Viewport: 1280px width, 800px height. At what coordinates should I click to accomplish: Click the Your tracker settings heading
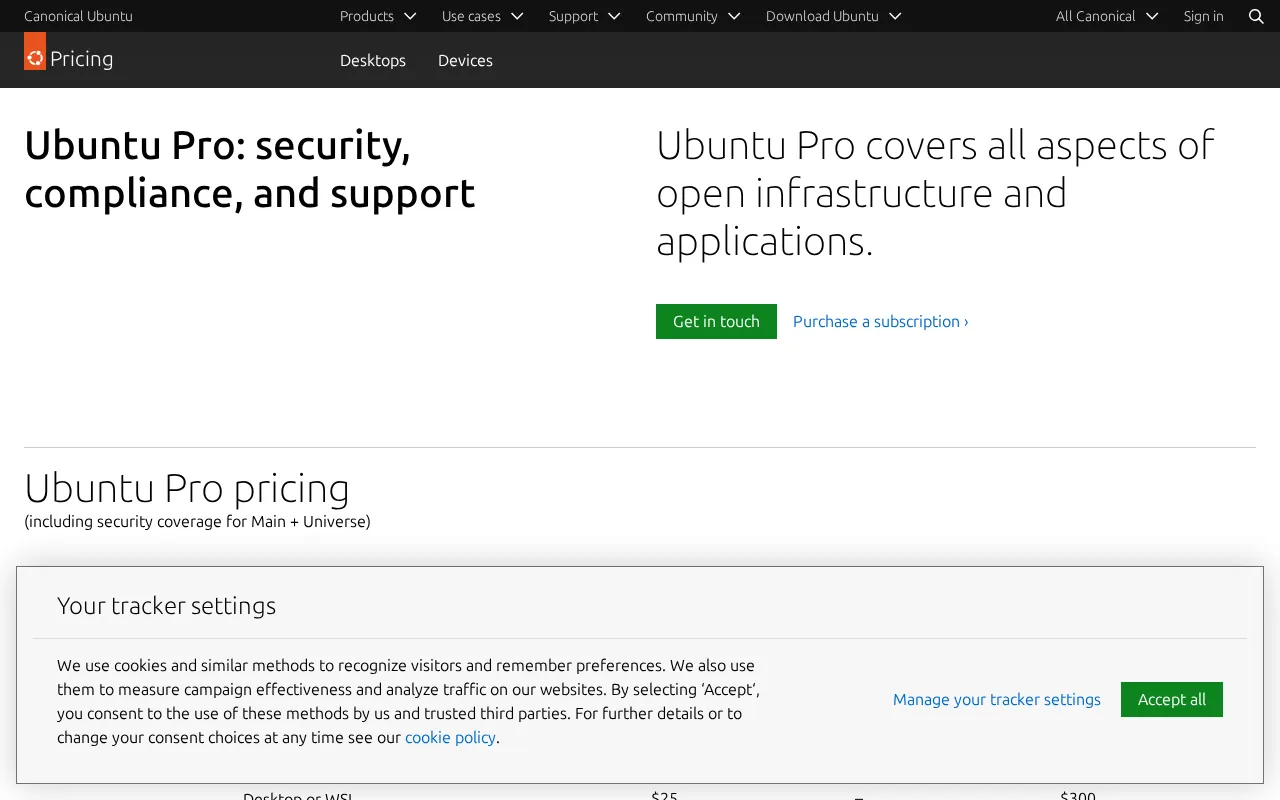pos(166,606)
